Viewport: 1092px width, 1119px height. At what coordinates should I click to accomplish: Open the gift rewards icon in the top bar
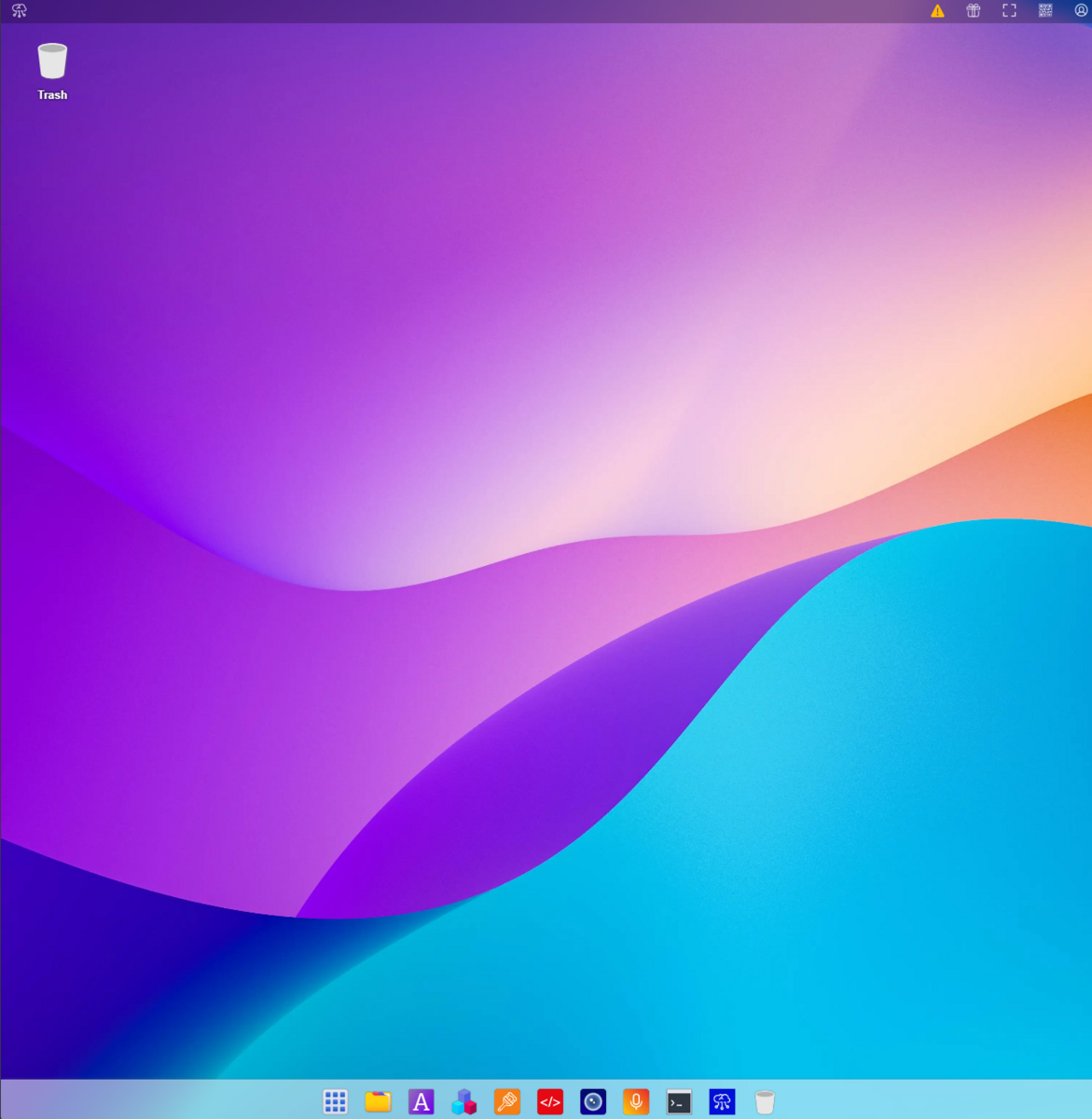click(973, 10)
